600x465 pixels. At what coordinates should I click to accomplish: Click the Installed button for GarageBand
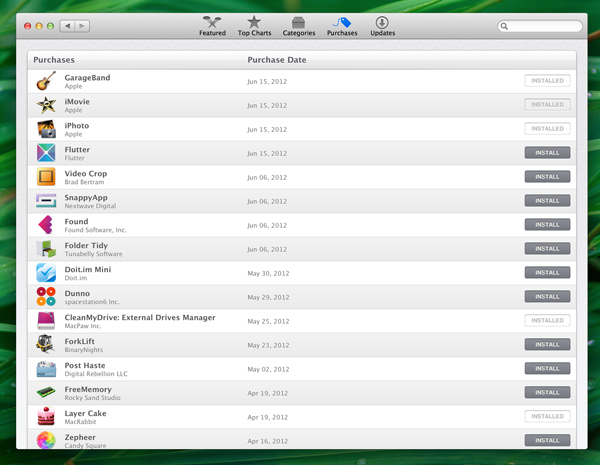547,81
